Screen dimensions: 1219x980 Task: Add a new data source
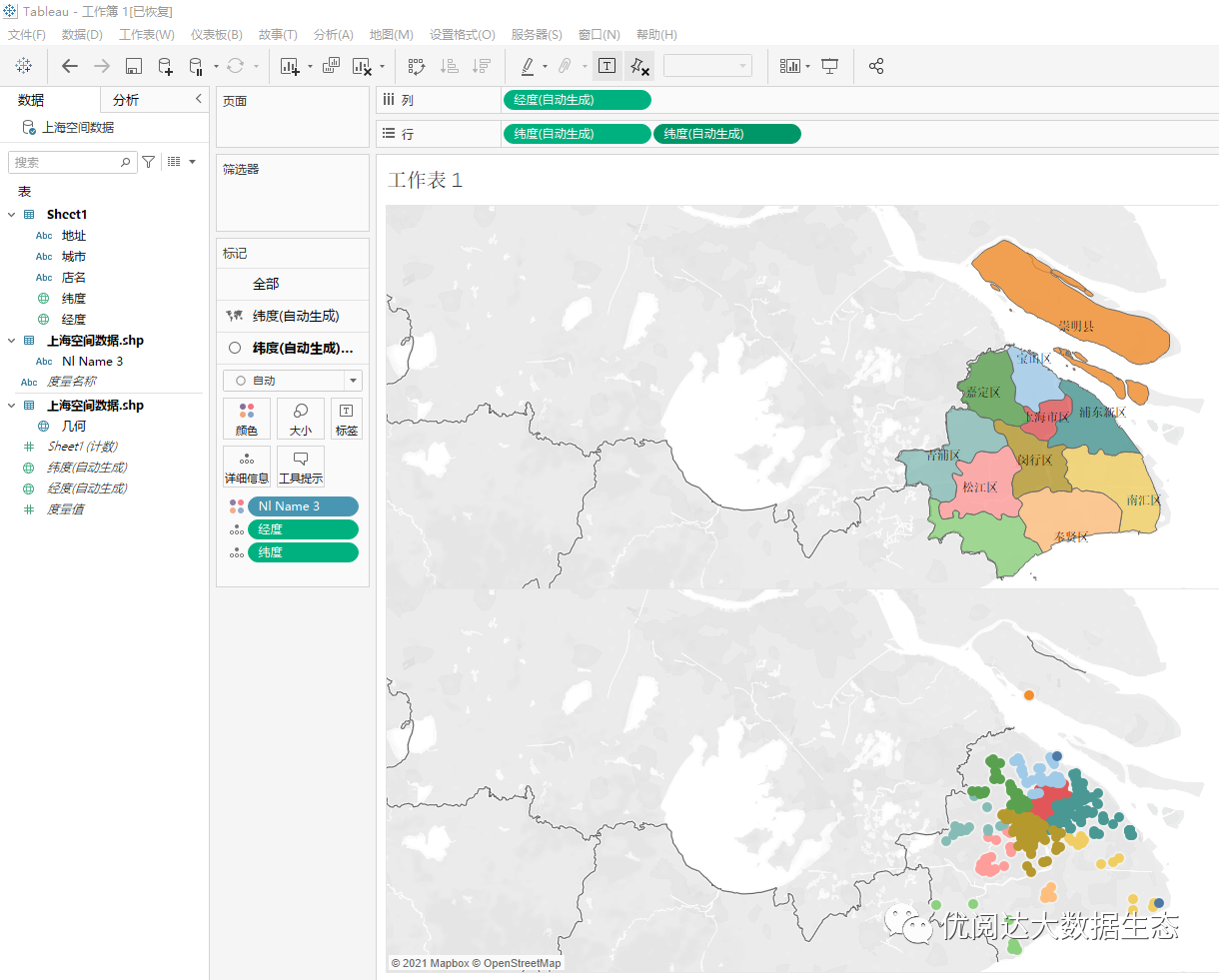[166, 66]
